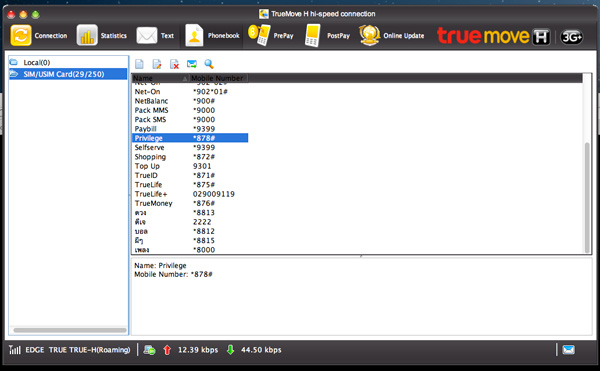Open the Connection section
This screenshot has width=600, height=371.
click(39, 35)
